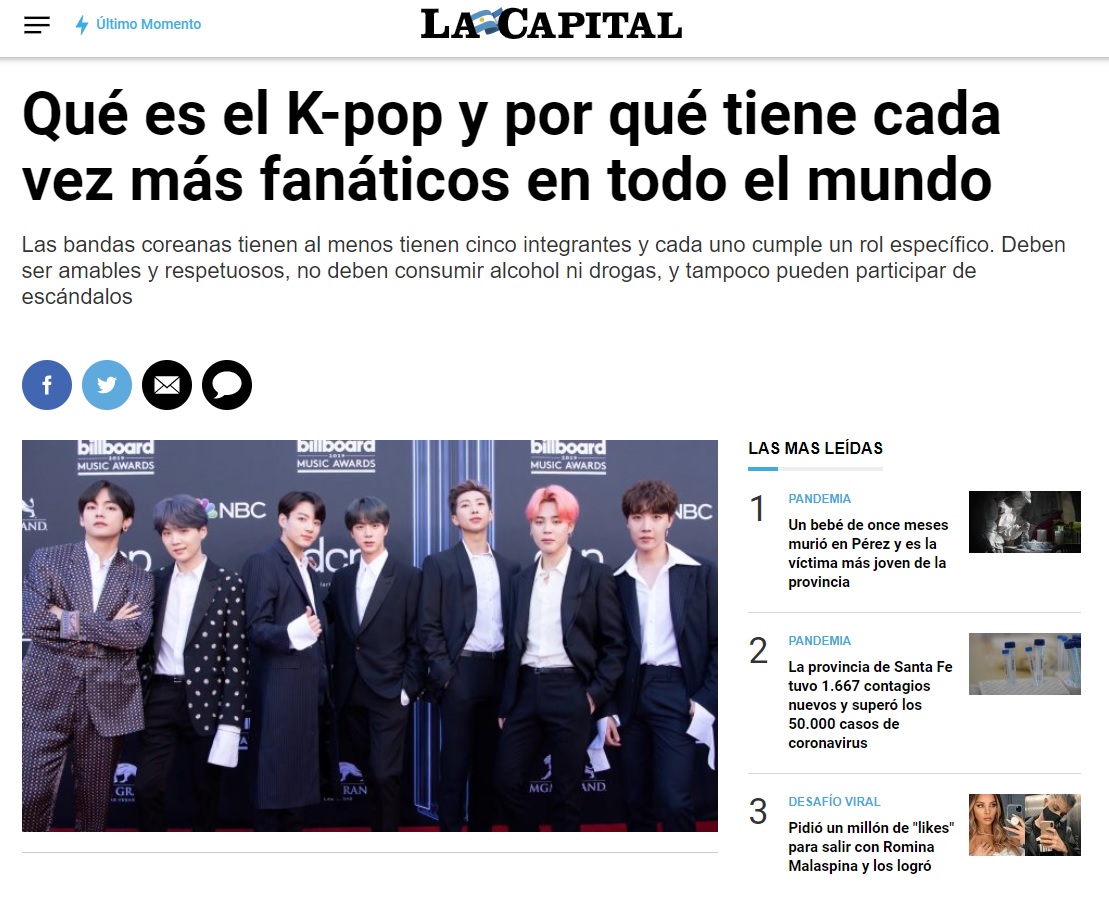Open Romina Malaspina likes article
Screen dimensions: 1109x905
[871, 847]
